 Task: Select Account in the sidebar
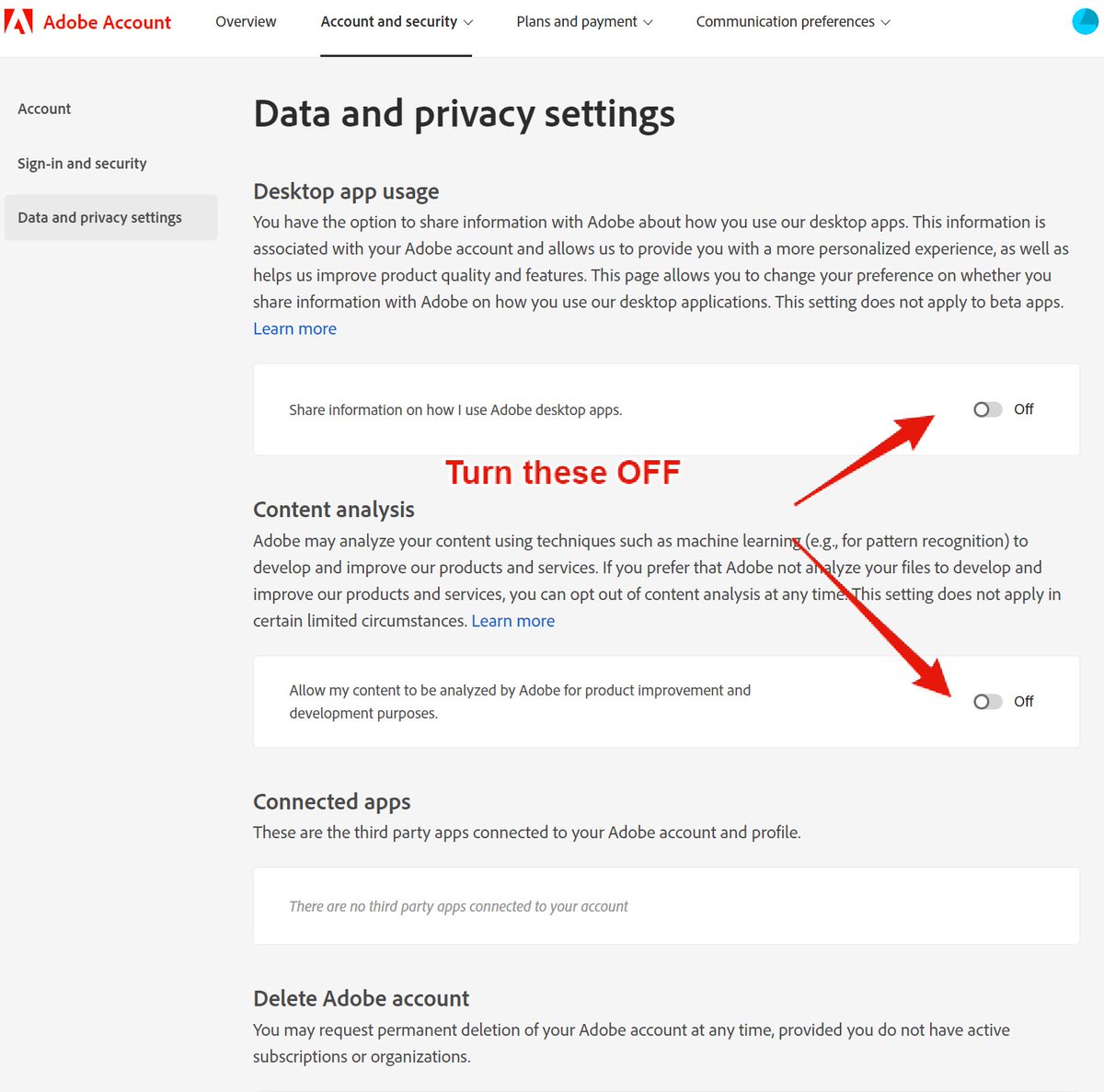[44, 109]
